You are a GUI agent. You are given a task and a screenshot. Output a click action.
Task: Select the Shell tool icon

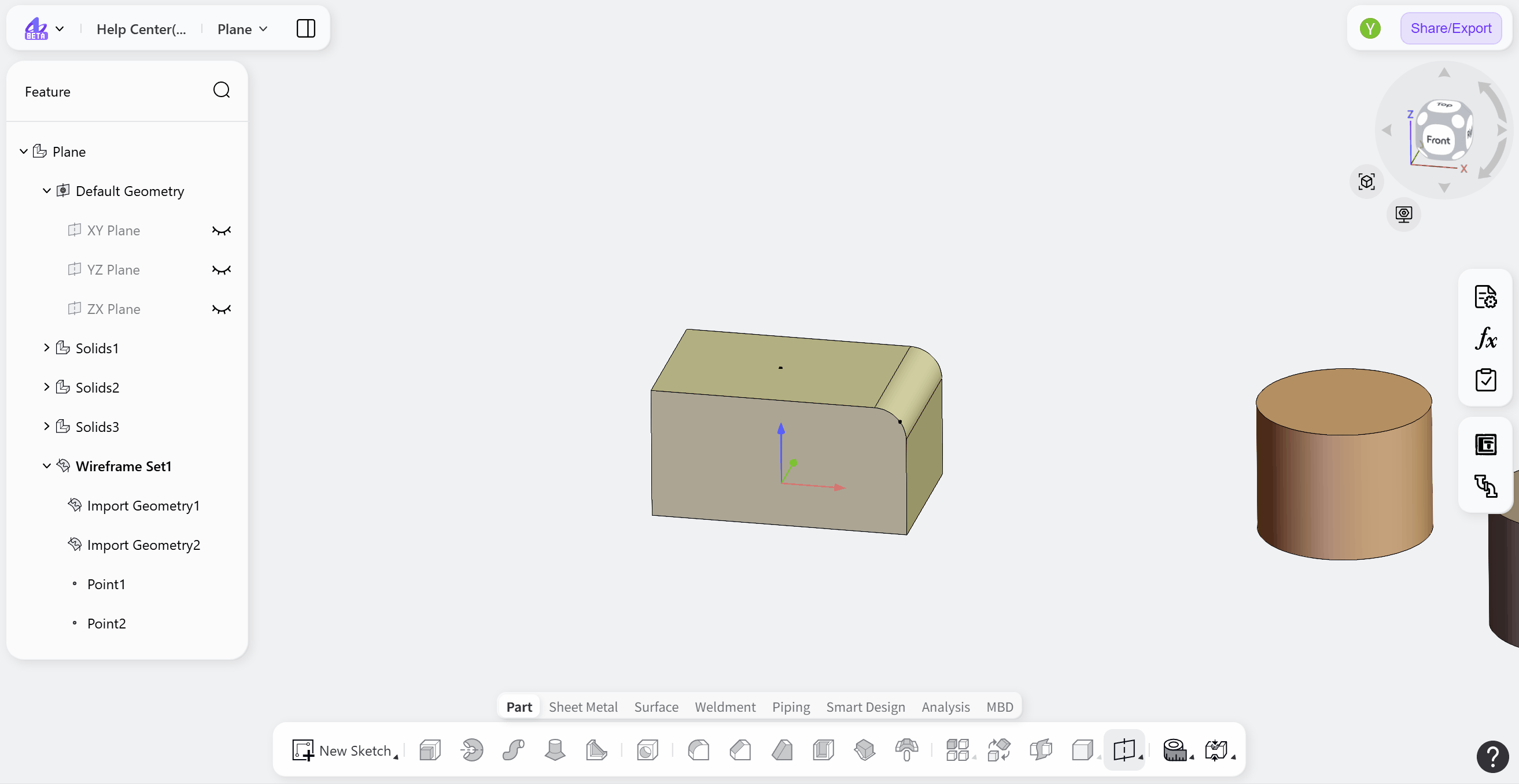click(823, 750)
